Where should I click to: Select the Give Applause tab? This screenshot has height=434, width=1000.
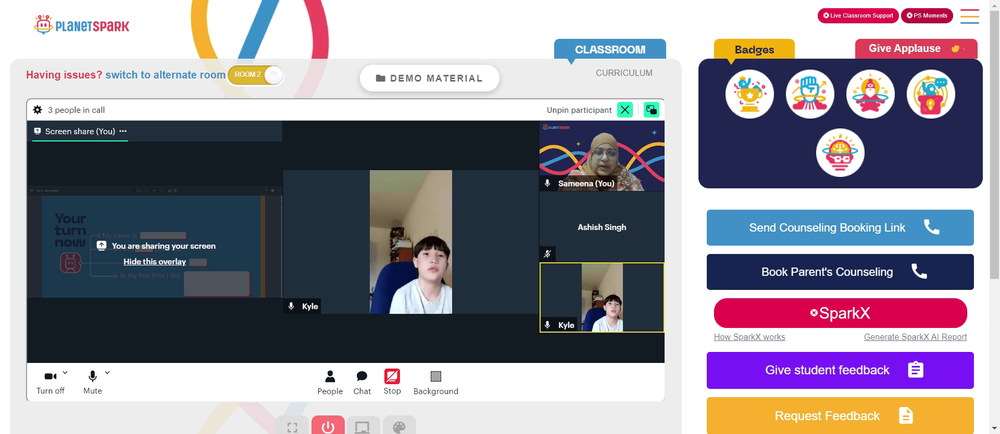916,48
